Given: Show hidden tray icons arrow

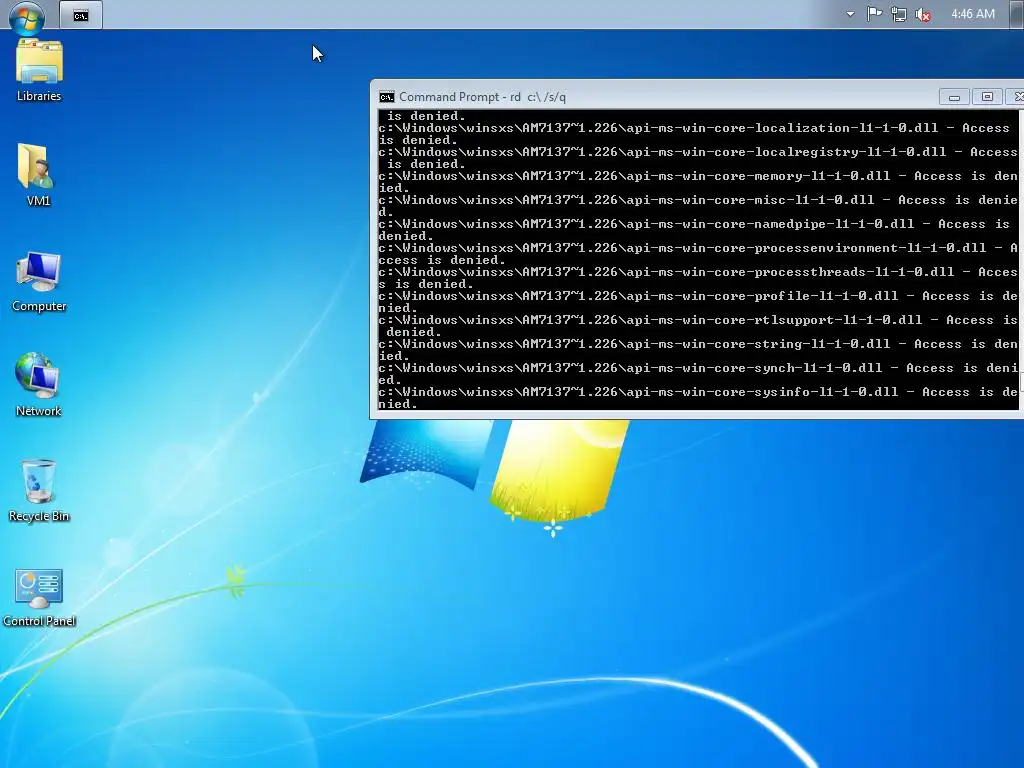Looking at the screenshot, I should pyautogui.click(x=850, y=14).
